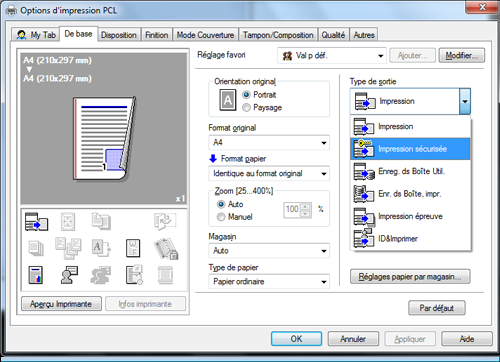Open the Réglage favori dropdown showing Val p déf.
Image resolution: width=500 pixels, height=362 pixels.
click(x=332, y=56)
